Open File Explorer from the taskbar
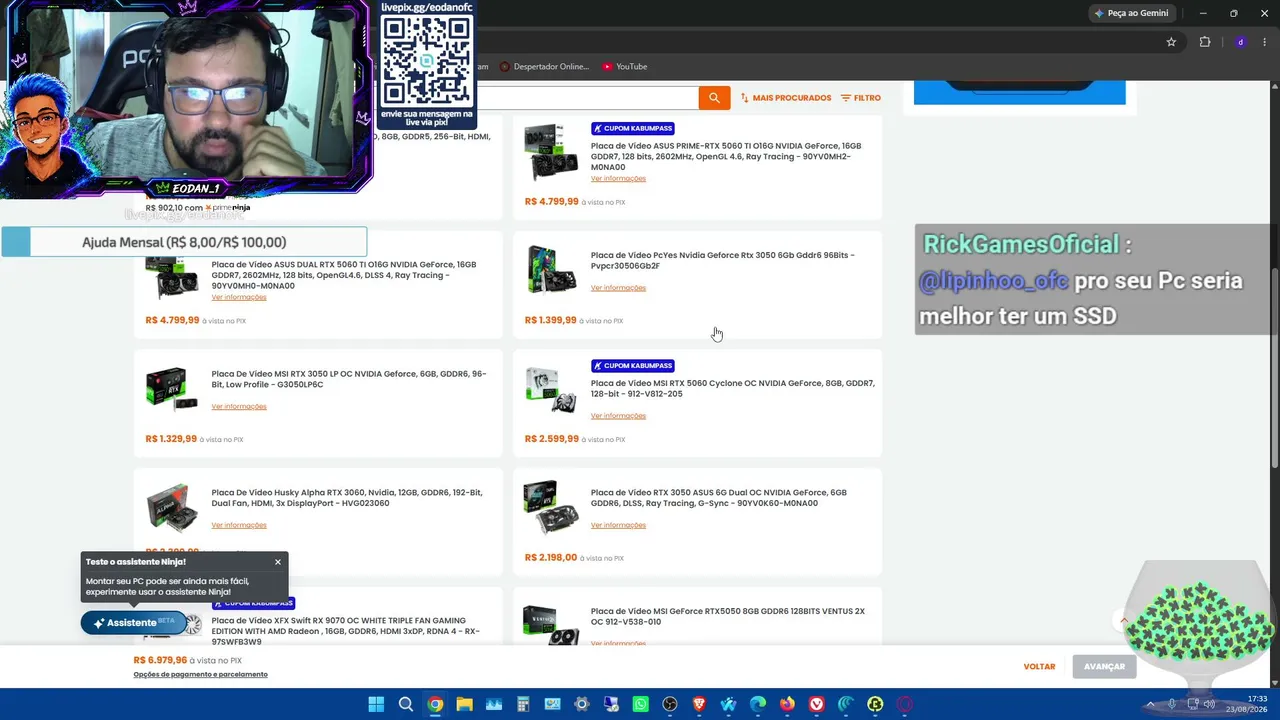Viewport: 1280px width, 720px height. pyautogui.click(x=464, y=704)
